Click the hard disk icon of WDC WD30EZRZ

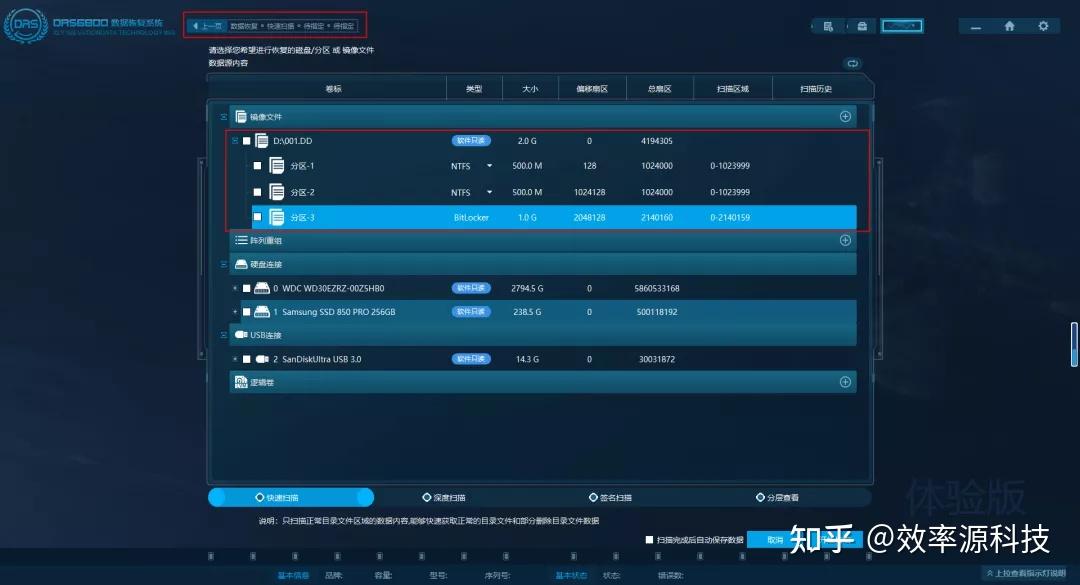pyautogui.click(x=262, y=288)
